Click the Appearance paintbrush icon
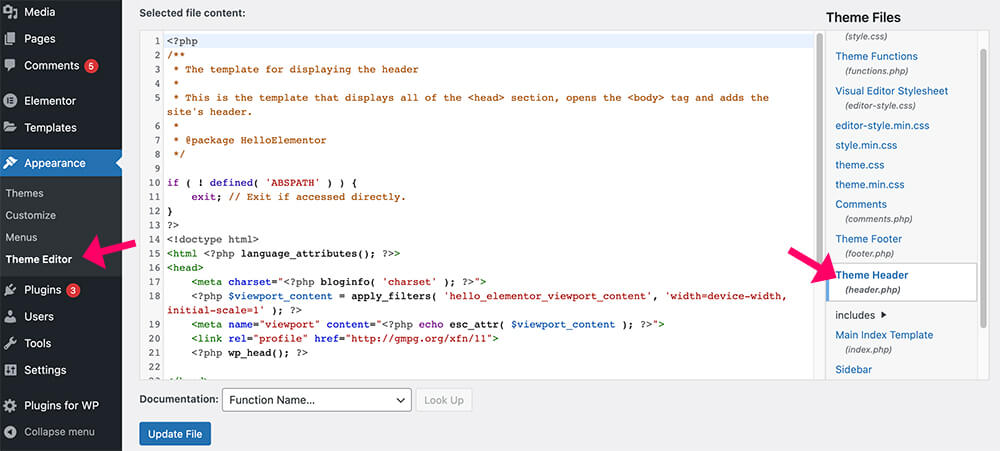 click(10, 163)
